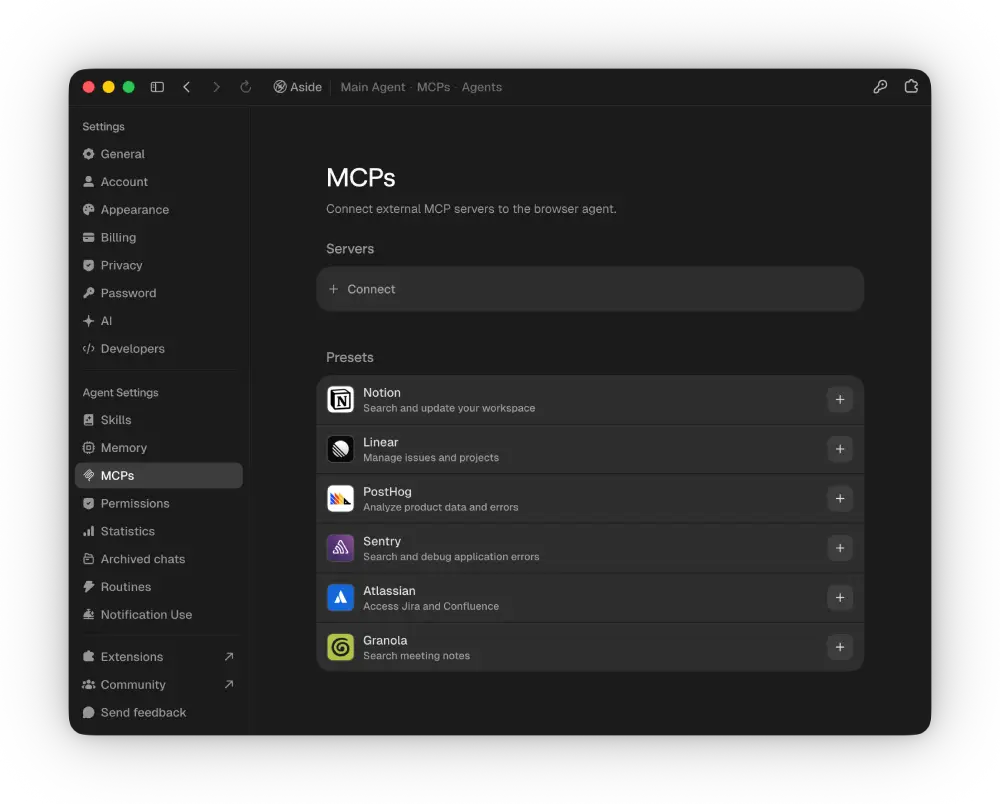Open the Community external link

(x=158, y=685)
